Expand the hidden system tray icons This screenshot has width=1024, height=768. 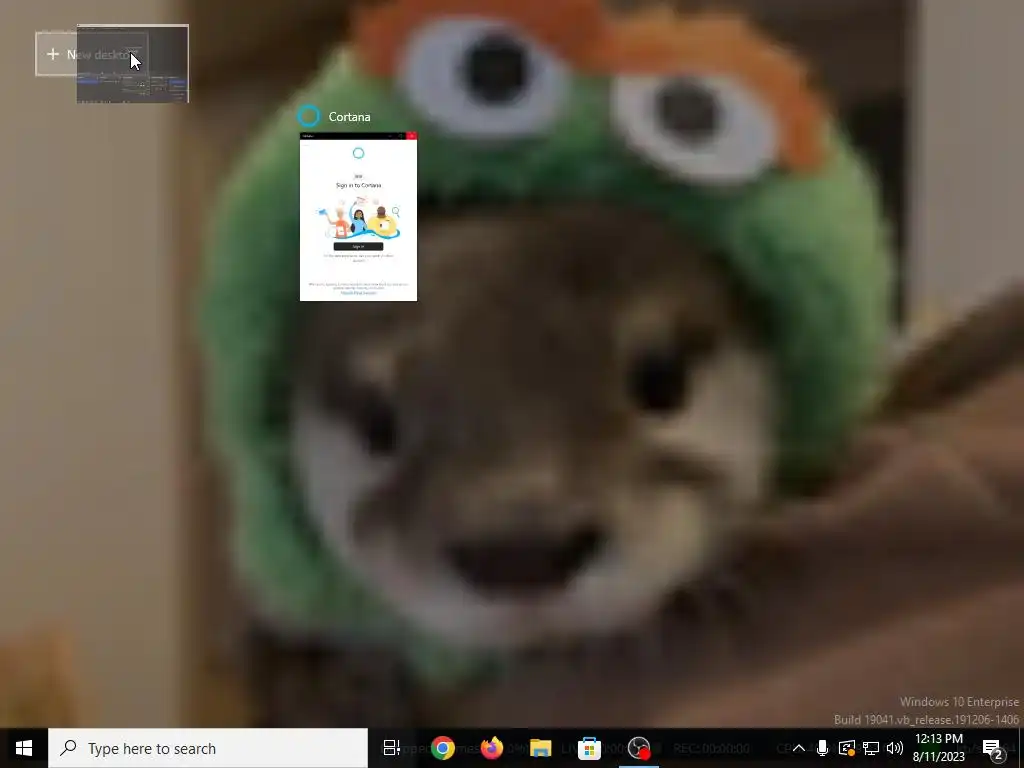(x=798, y=748)
